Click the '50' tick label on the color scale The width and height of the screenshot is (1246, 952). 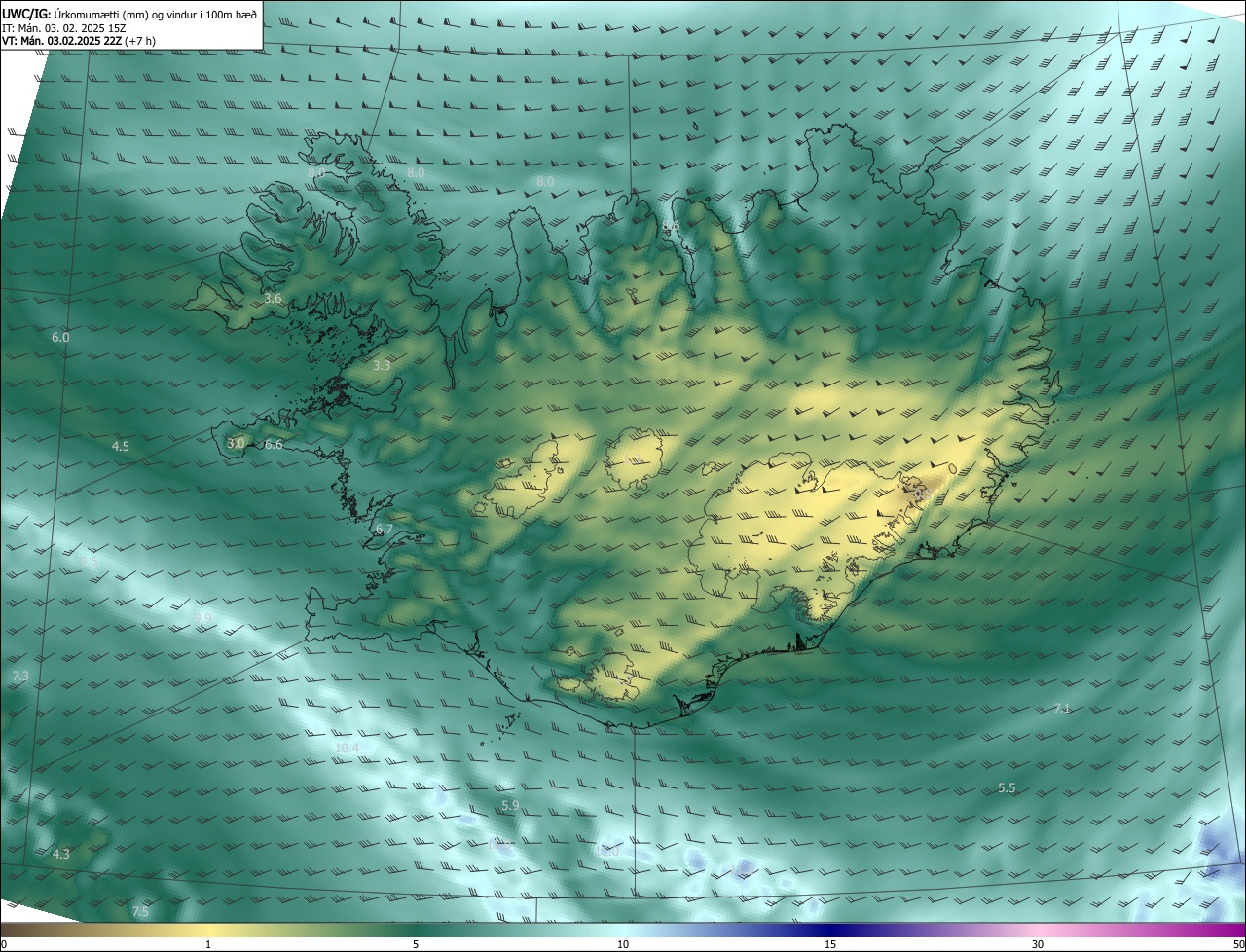point(1238,944)
